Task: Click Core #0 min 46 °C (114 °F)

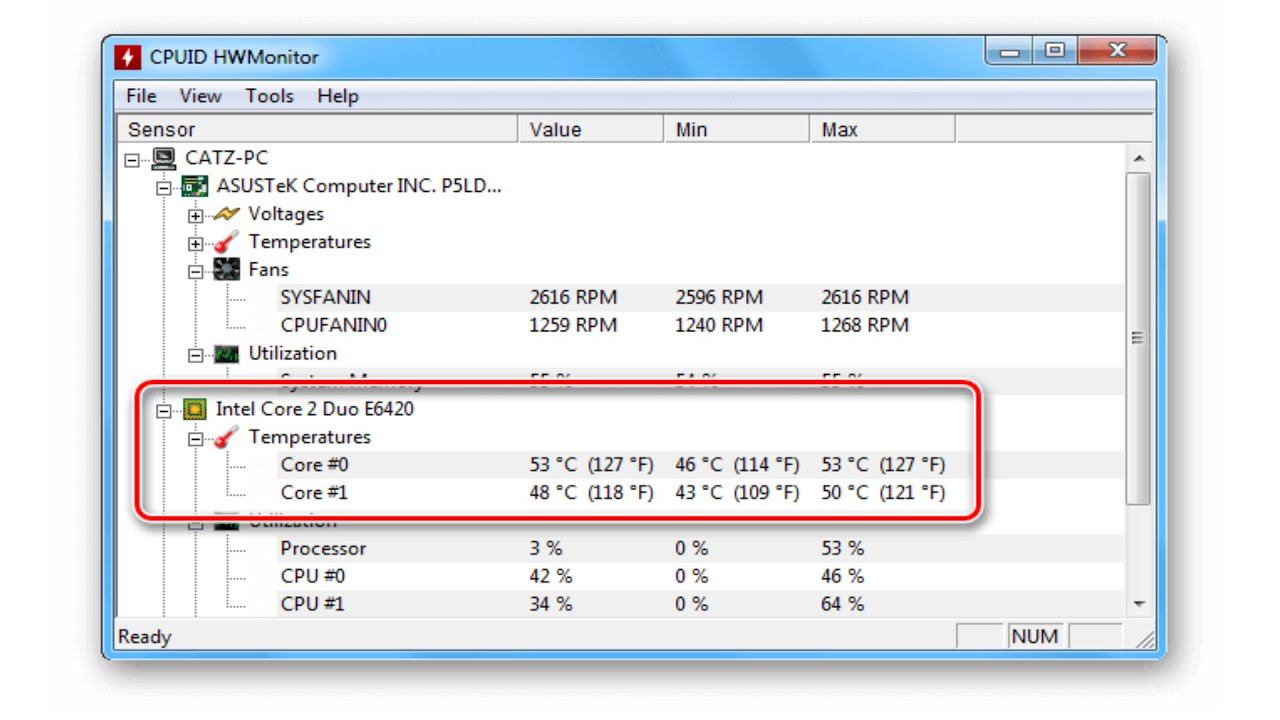Action: pyautogui.click(x=737, y=465)
